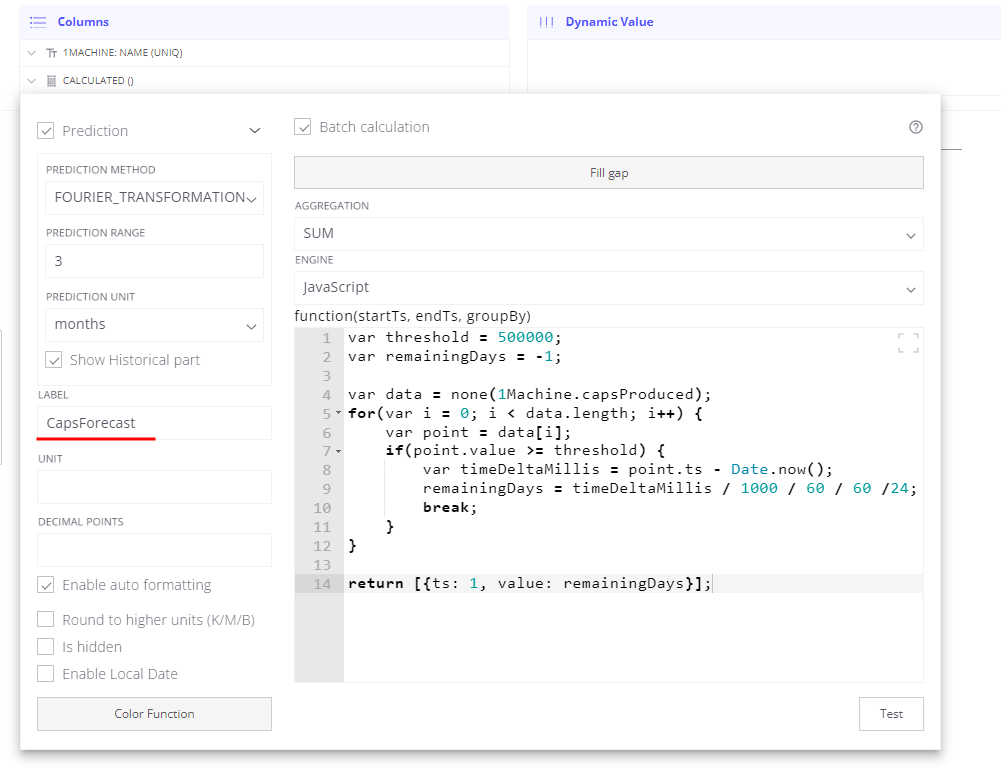Open the Color Function button
1001x776 pixels.
coord(154,714)
